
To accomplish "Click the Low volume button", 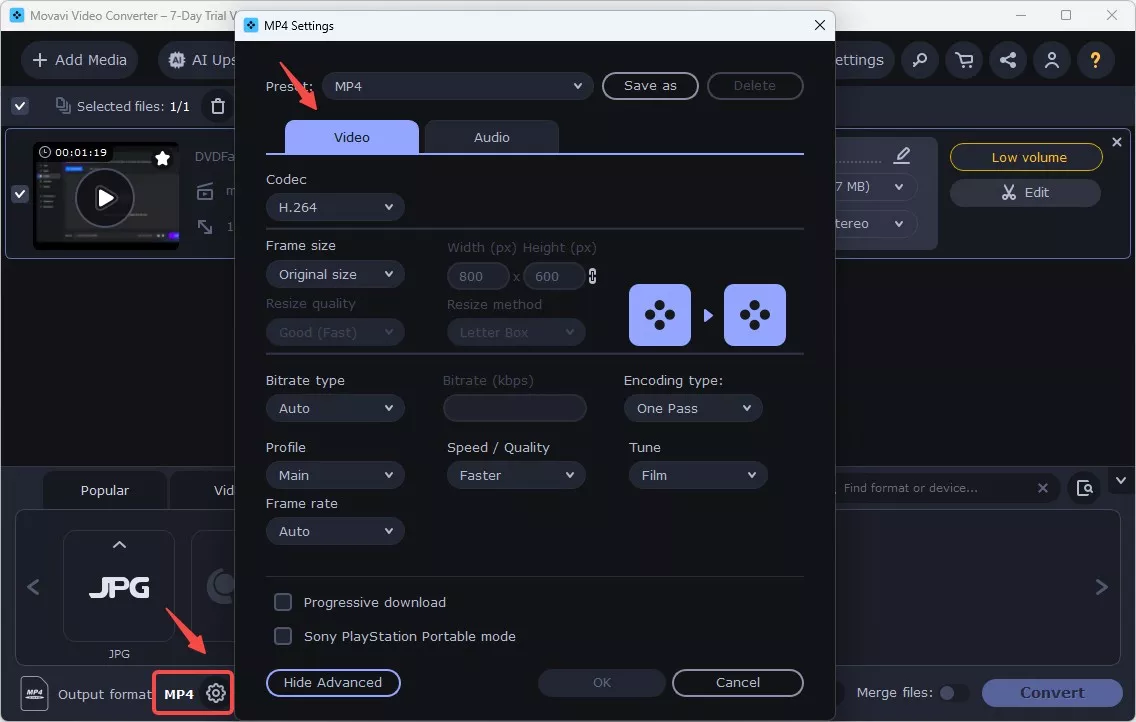I will (x=1026, y=157).
